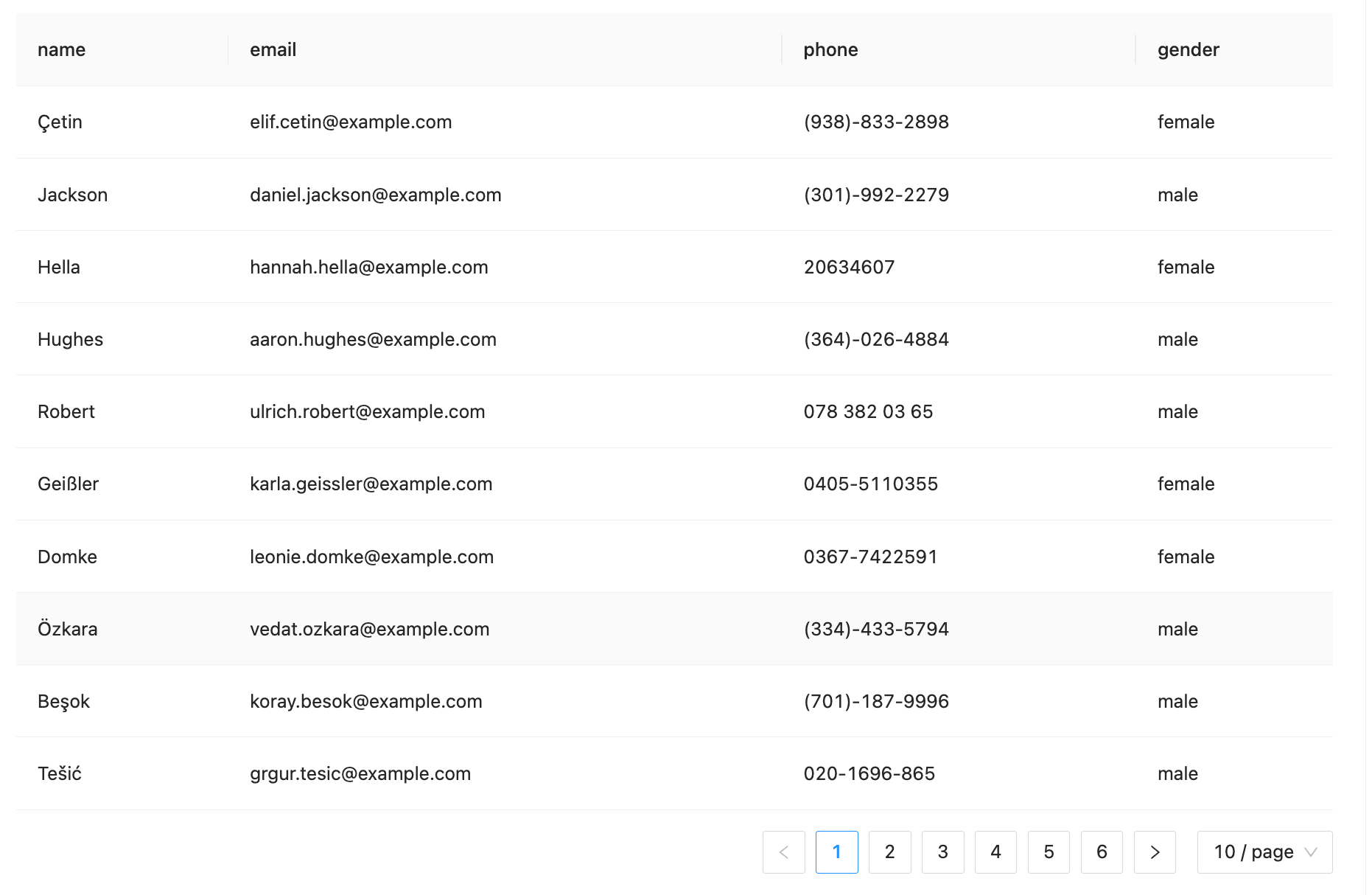
Task: Click koray.besok@example.com email cell
Action: click(x=365, y=701)
